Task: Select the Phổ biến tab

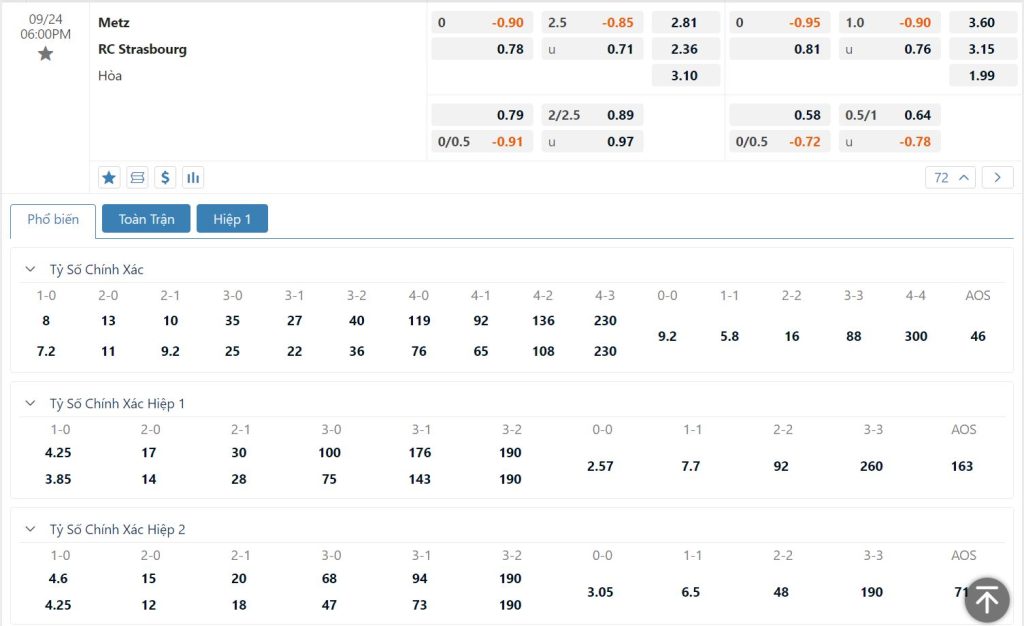Action: click(x=53, y=220)
